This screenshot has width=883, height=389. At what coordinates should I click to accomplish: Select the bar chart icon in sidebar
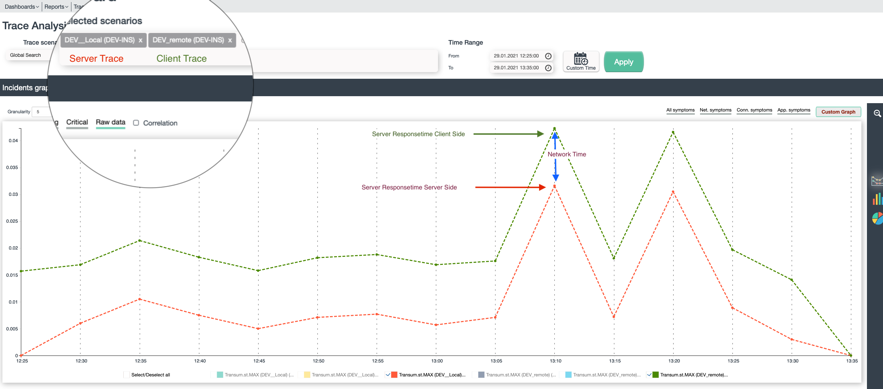coord(877,199)
